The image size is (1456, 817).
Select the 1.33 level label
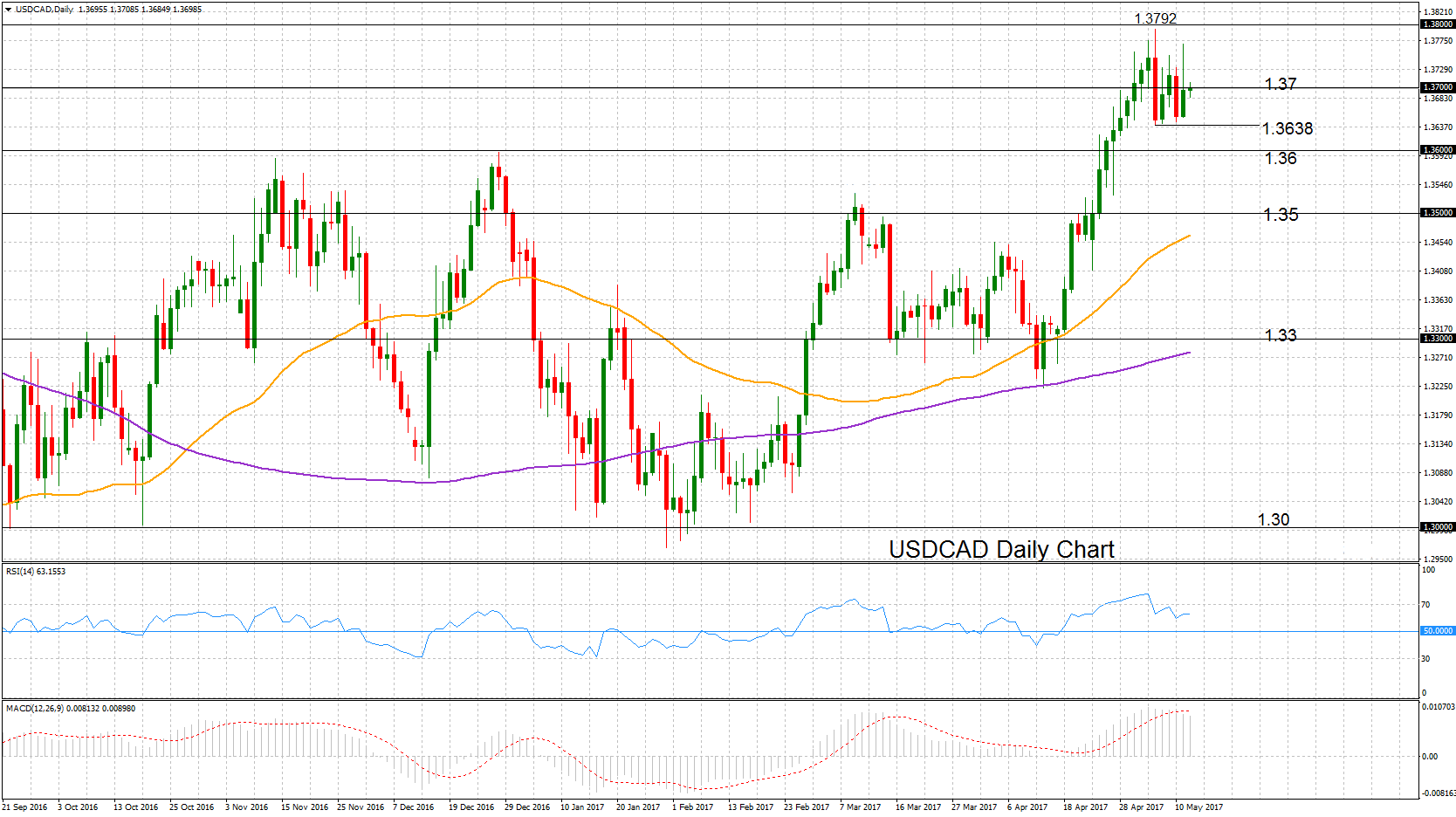point(1281,334)
